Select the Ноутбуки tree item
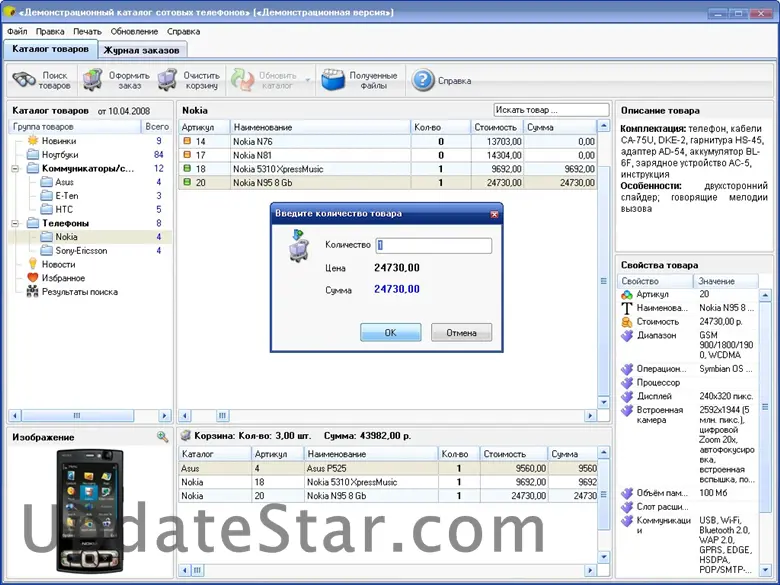 point(60,154)
